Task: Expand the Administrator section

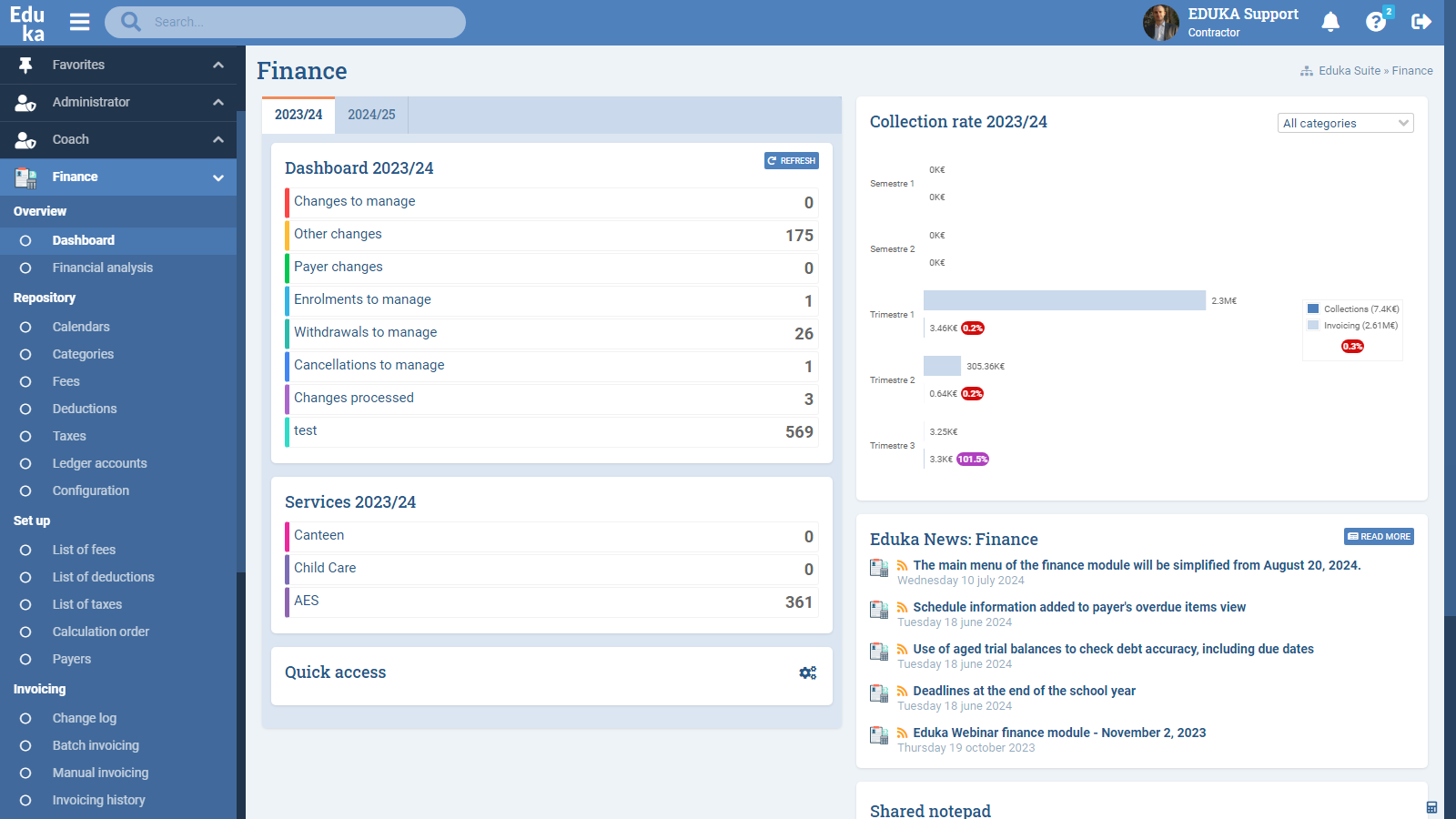Action: coord(217,102)
